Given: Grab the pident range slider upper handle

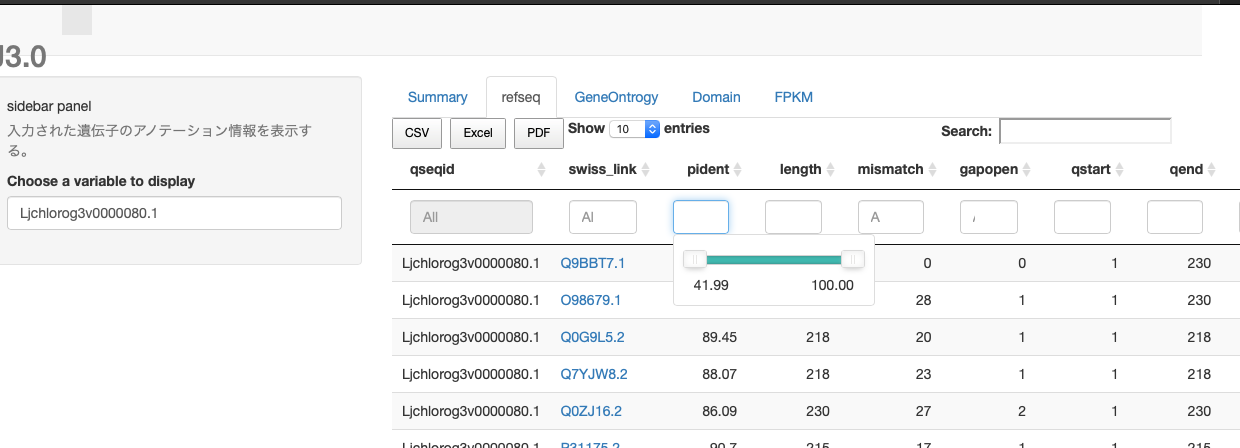Looking at the screenshot, I should coord(853,260).
